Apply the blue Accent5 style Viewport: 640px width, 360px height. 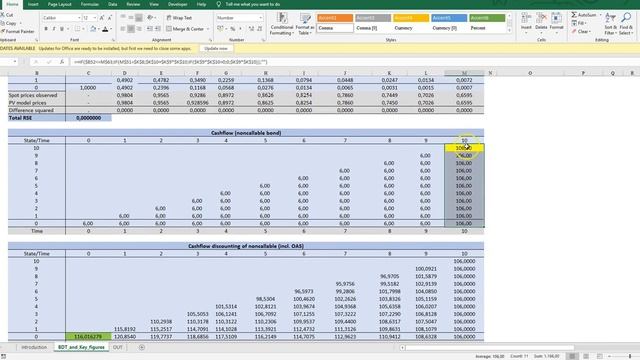(x=449, y=18)
